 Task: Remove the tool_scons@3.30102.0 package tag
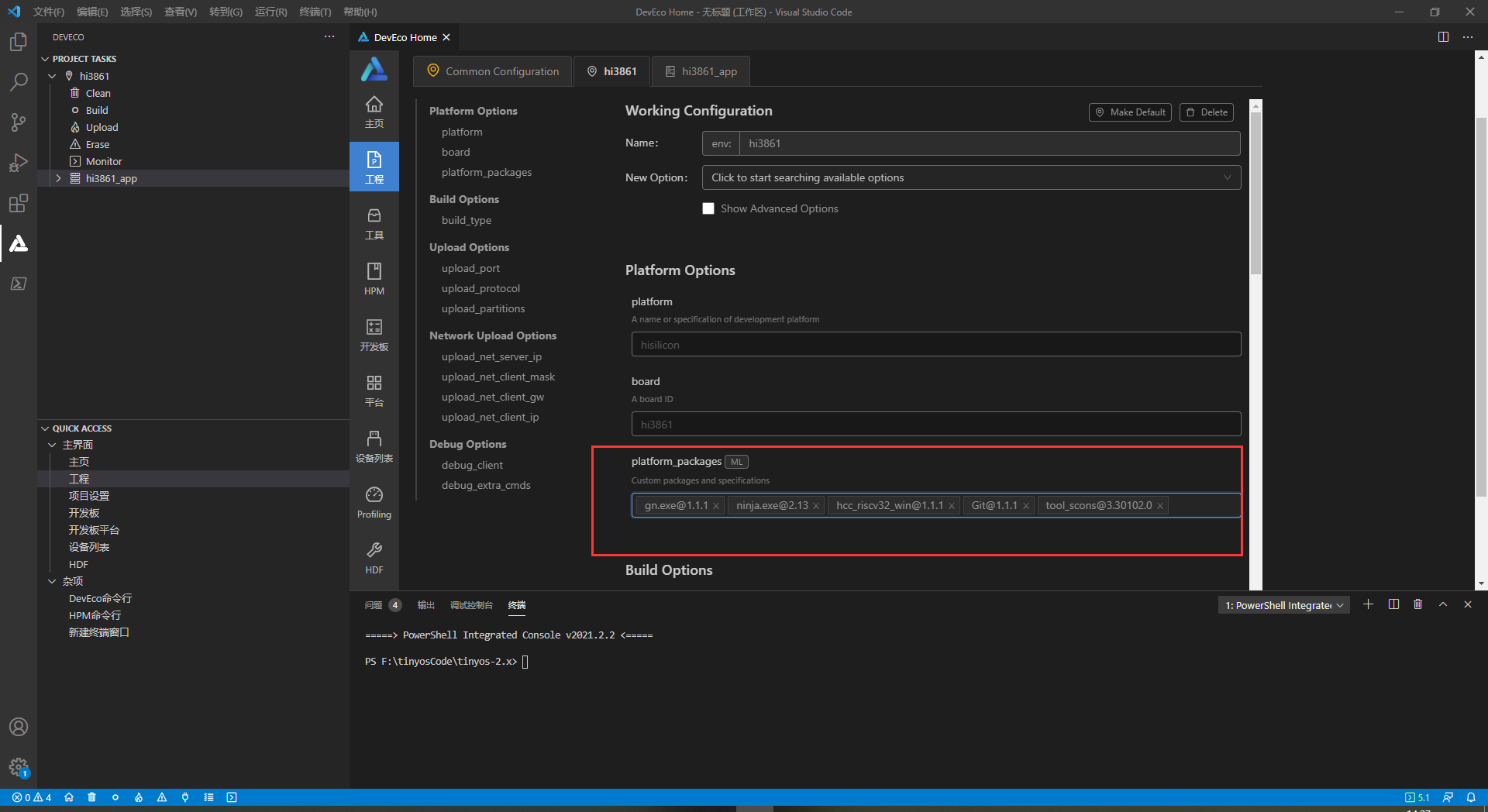coord(1160,506)
